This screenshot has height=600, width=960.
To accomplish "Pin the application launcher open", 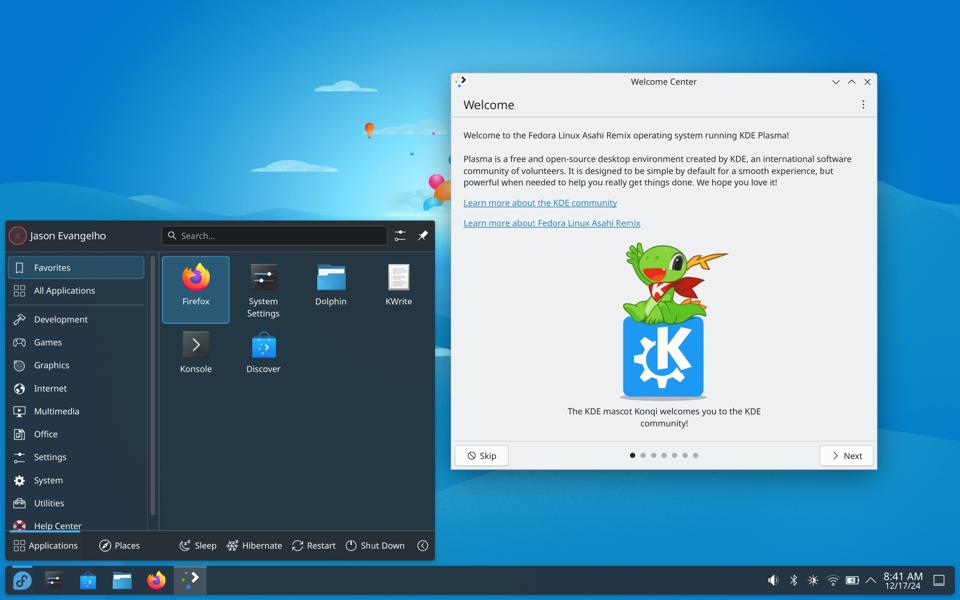I will 421,235.
